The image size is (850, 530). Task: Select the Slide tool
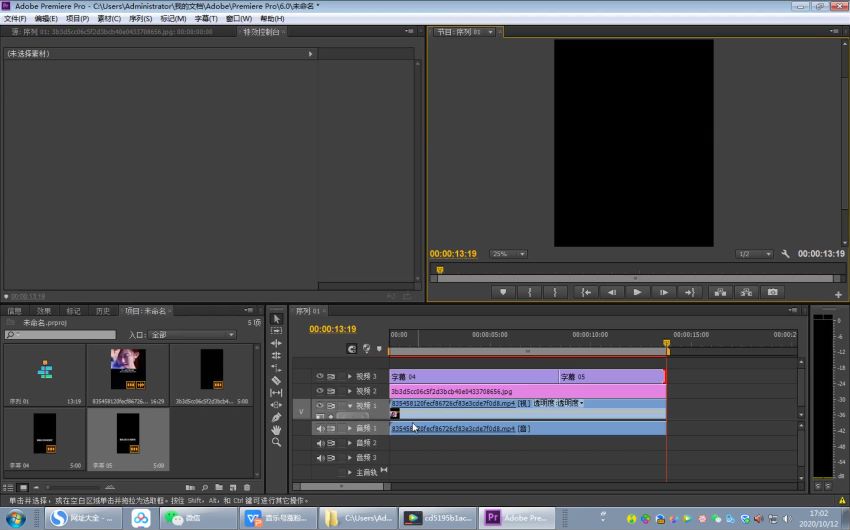276,405
